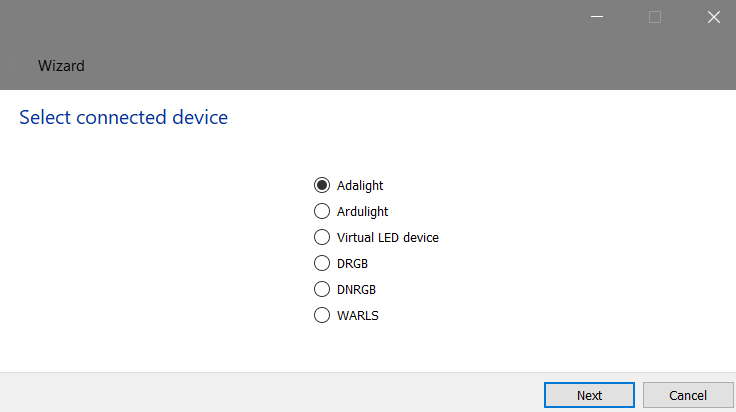Enable the DRGB radio button

[x=322, y=263]
